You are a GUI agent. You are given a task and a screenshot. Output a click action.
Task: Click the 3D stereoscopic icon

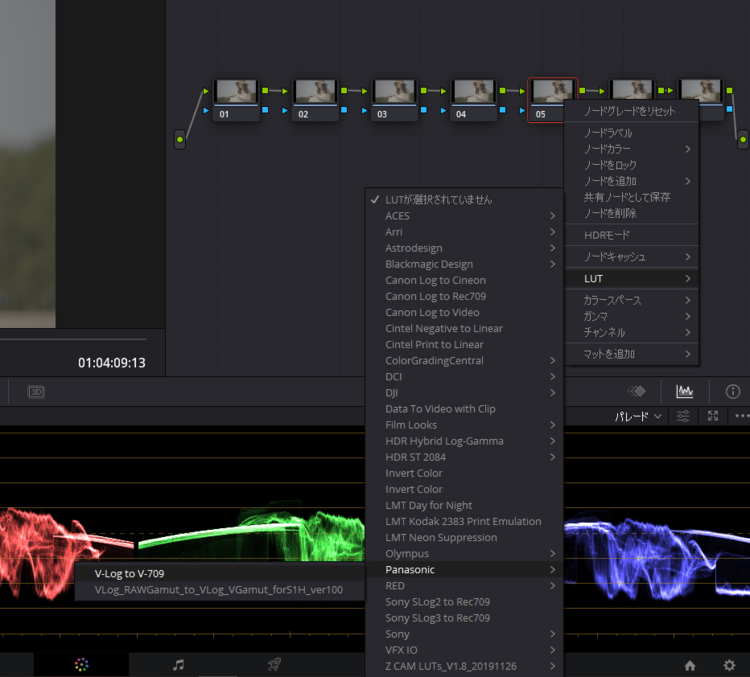[36, 391]
